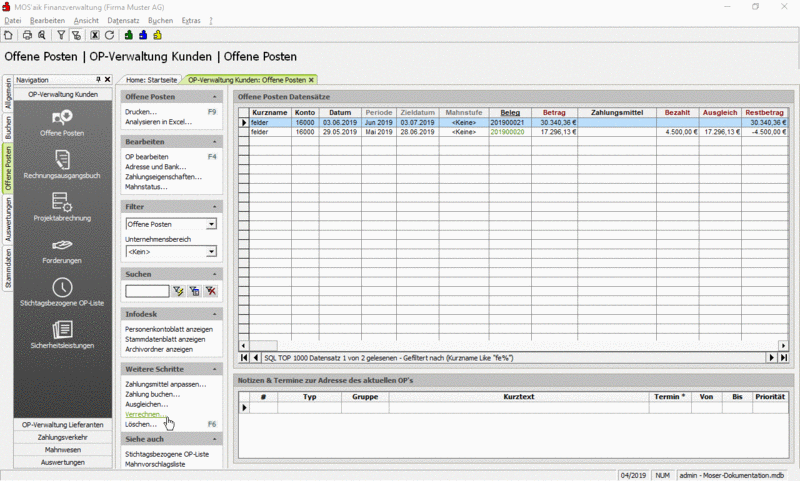Open the Bearbeiten menu
Image resolution: width=800 pixels, height=481 pixels.
coord(47,20)
